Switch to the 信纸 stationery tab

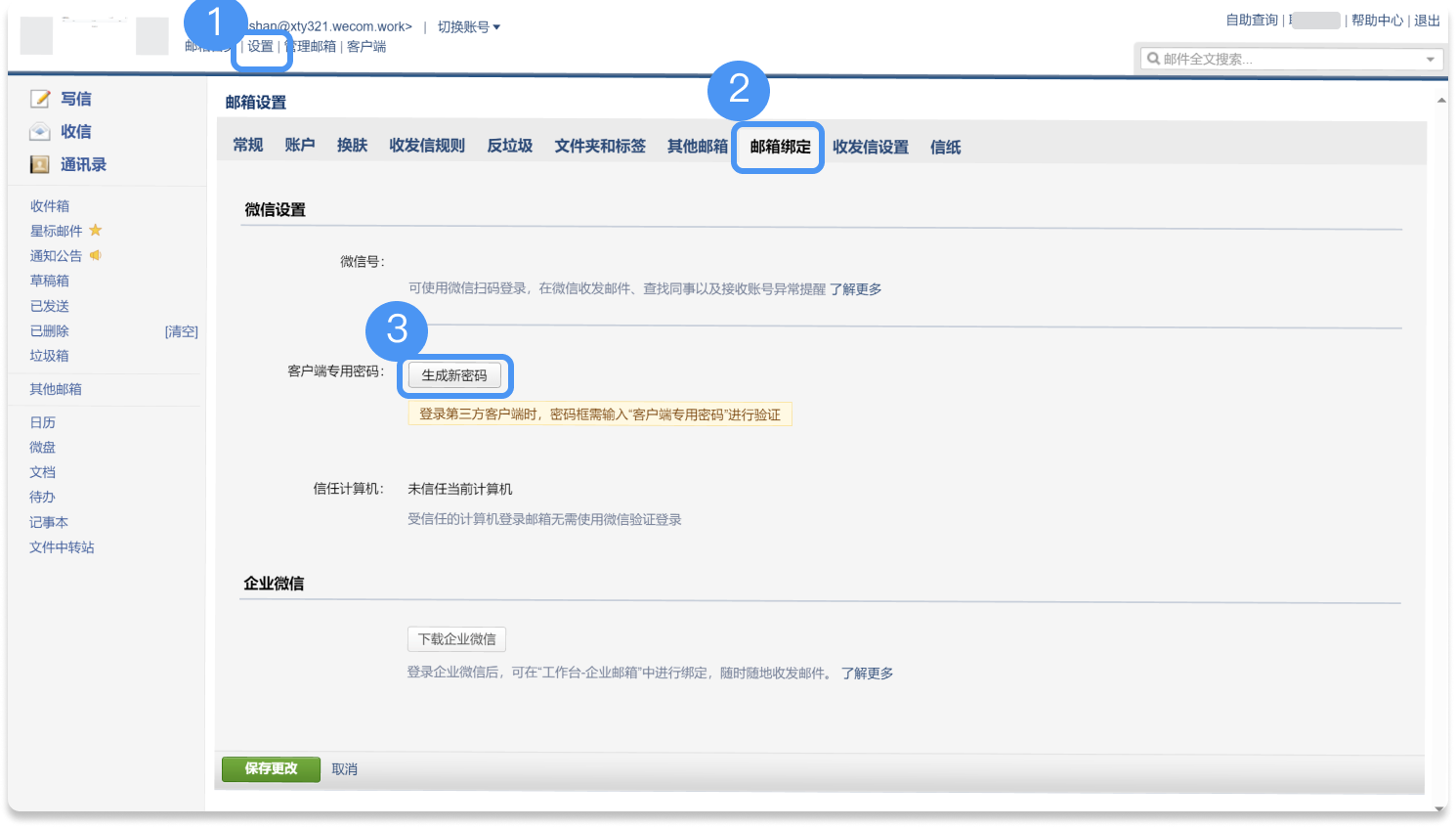945,146
